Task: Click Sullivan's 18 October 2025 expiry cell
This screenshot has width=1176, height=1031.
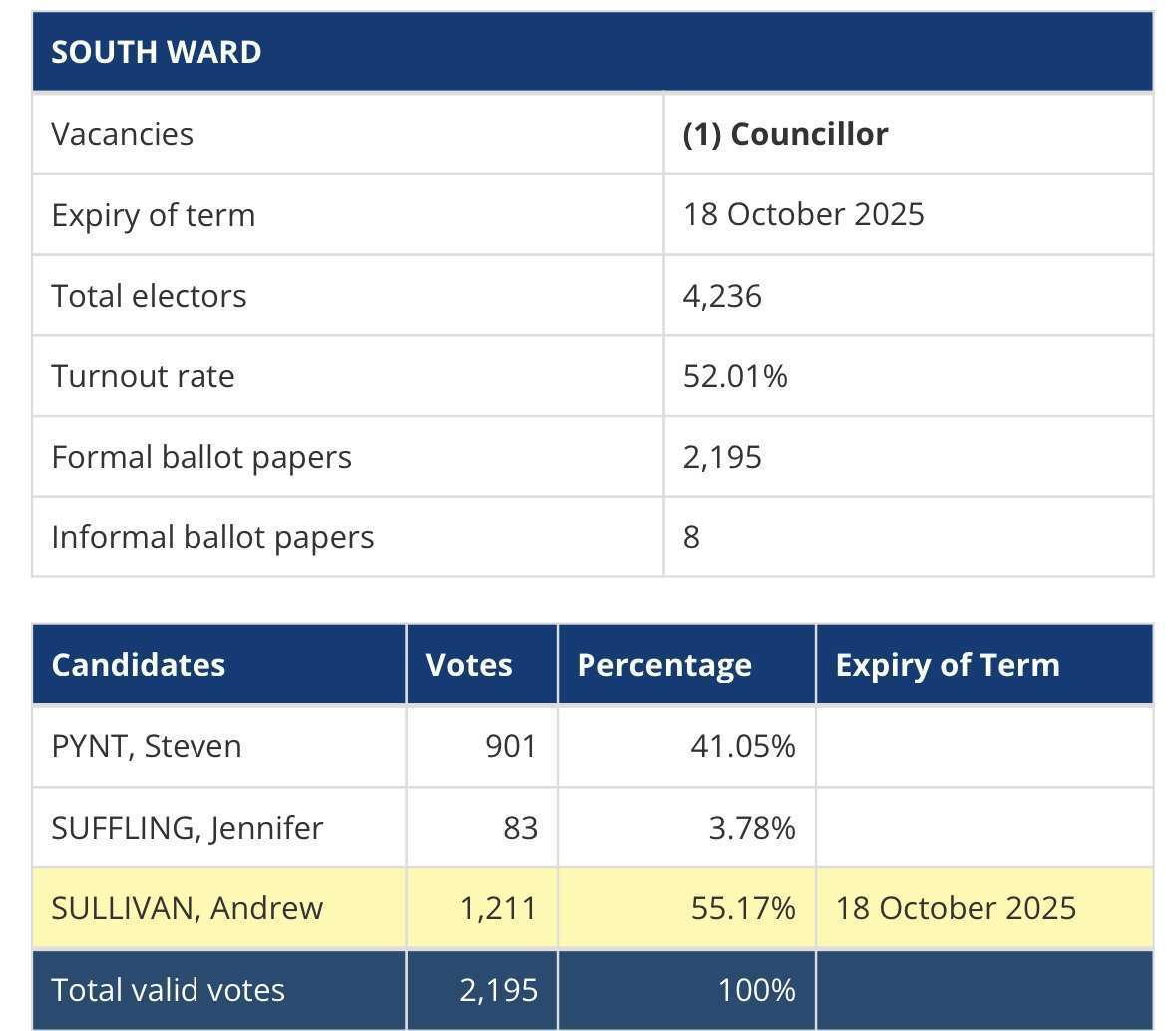Action: (x=984, y=908)
